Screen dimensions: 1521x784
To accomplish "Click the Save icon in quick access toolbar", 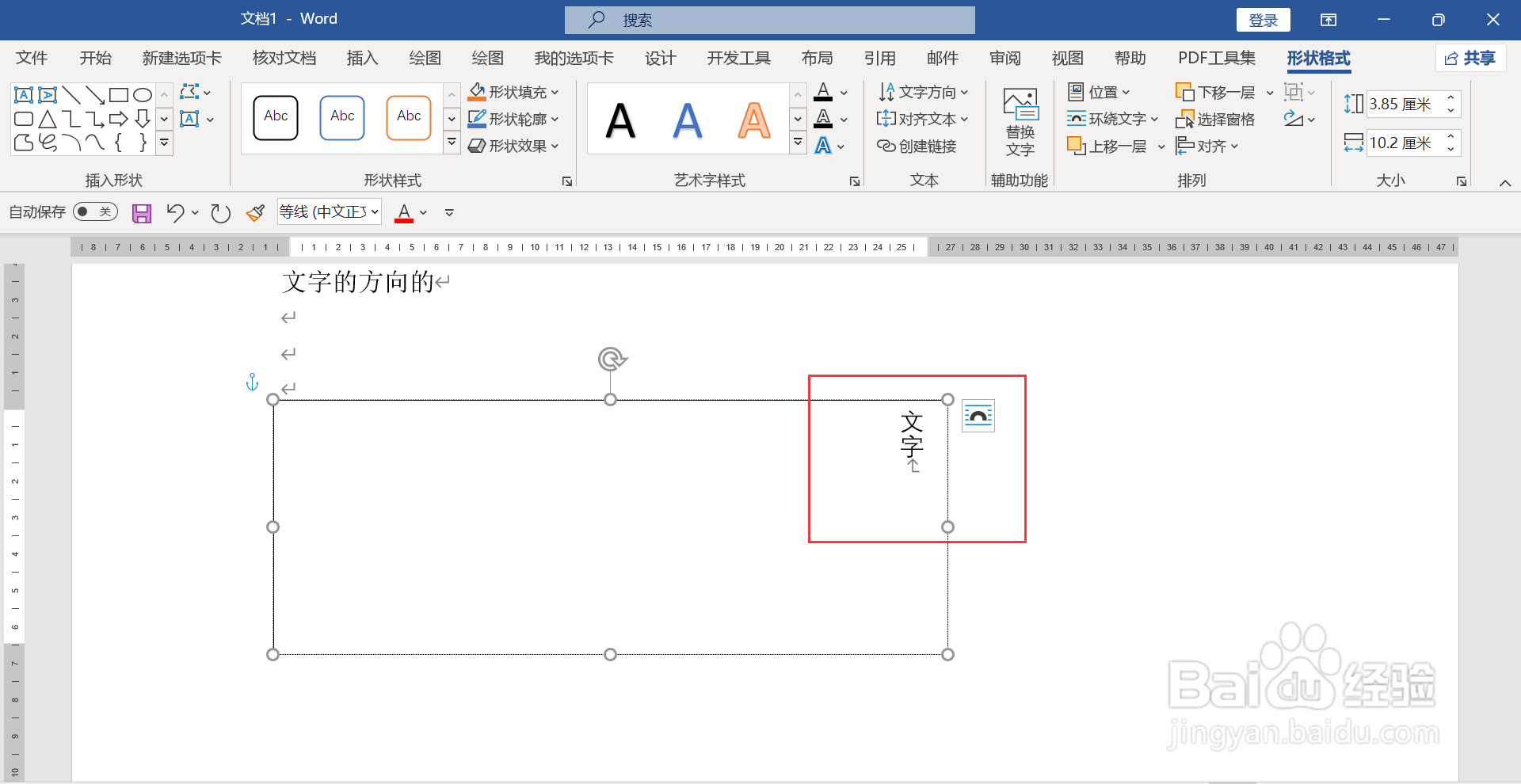I will tap(141, 212).
